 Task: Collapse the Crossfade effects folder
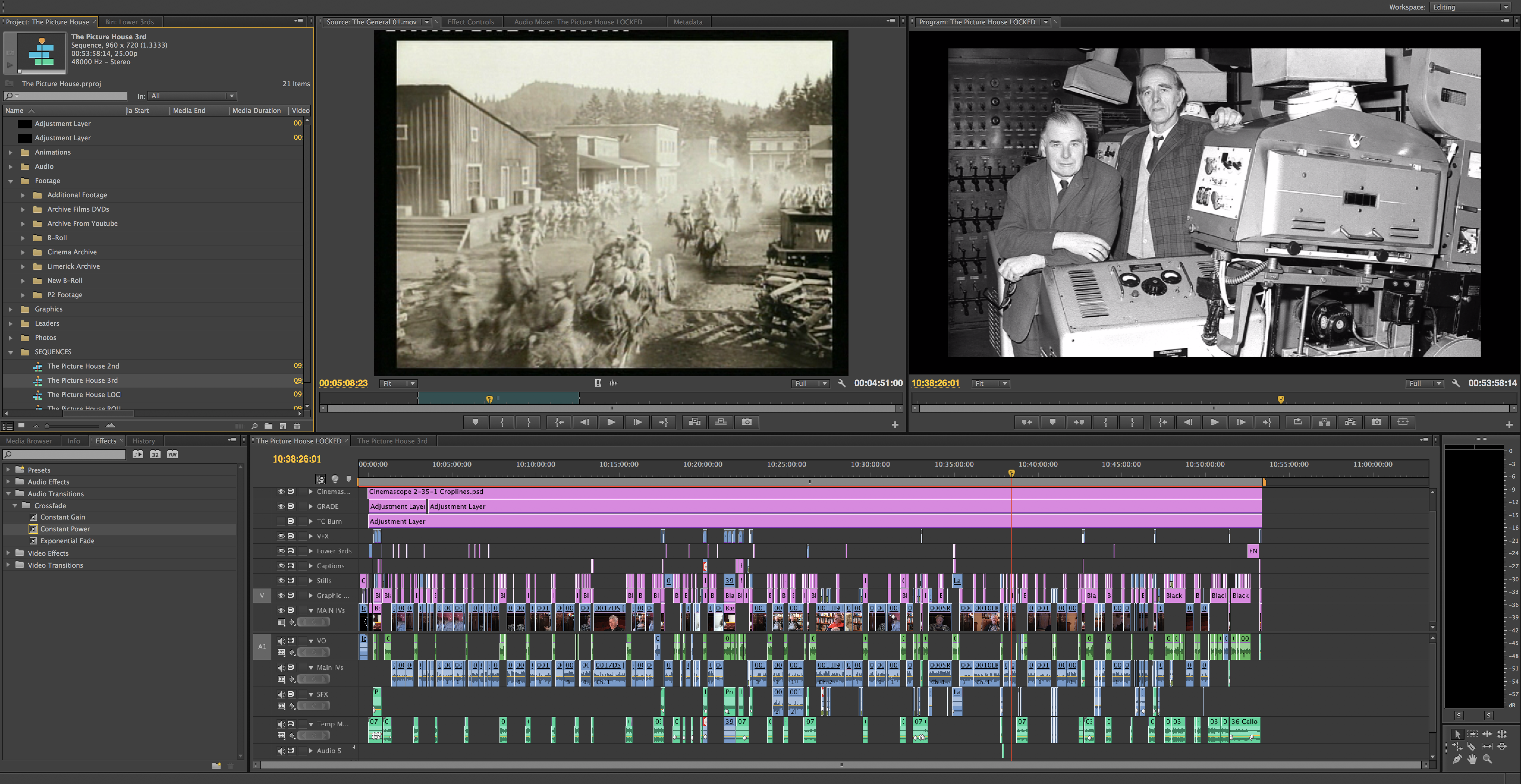click(x=15, y=505)
